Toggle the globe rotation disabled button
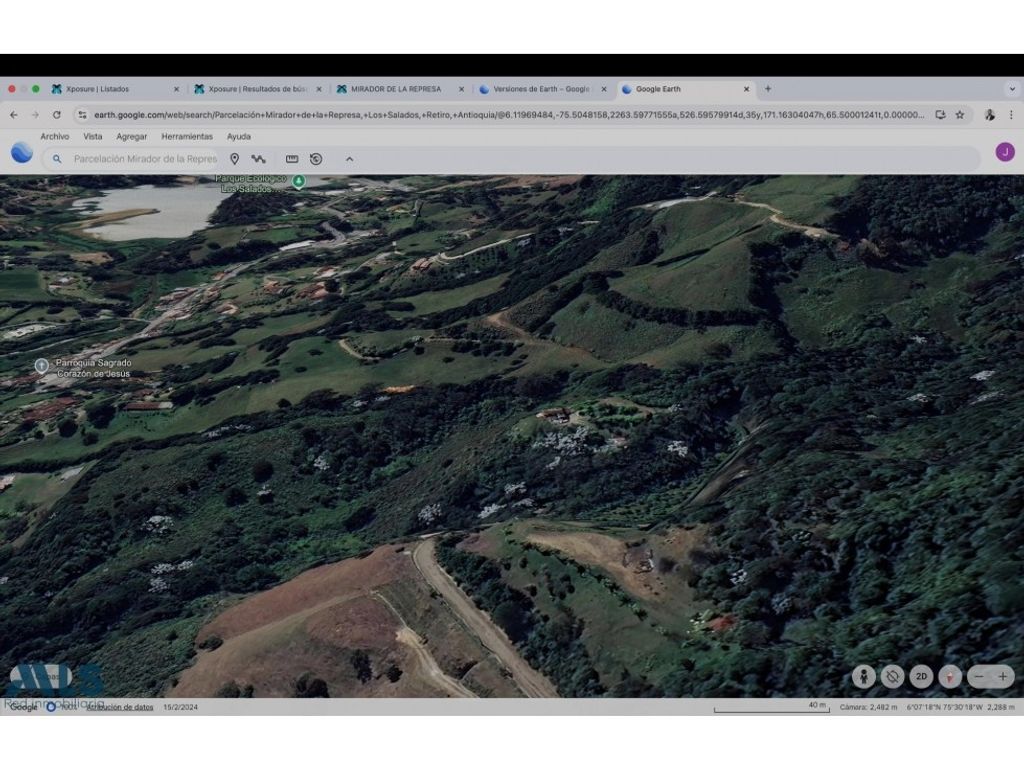1024x768 pixels. [892, 677]
